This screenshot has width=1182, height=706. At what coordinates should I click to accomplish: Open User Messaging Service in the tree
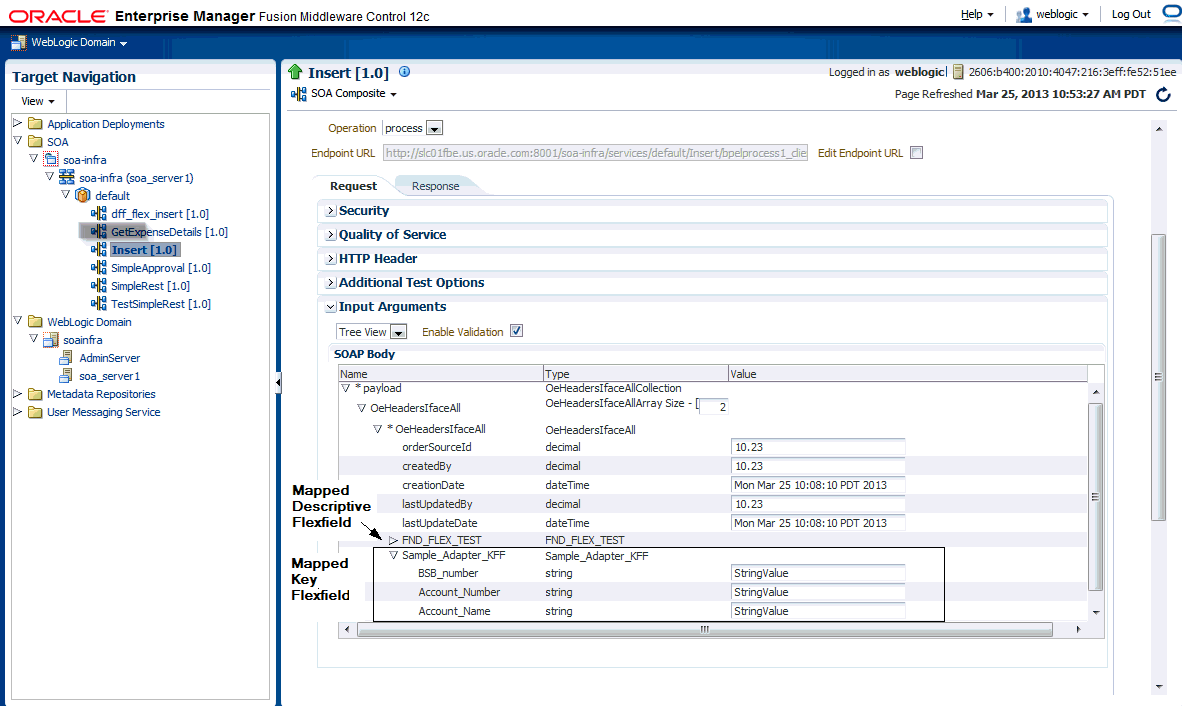pyautogui.click(x=103, y=412)
